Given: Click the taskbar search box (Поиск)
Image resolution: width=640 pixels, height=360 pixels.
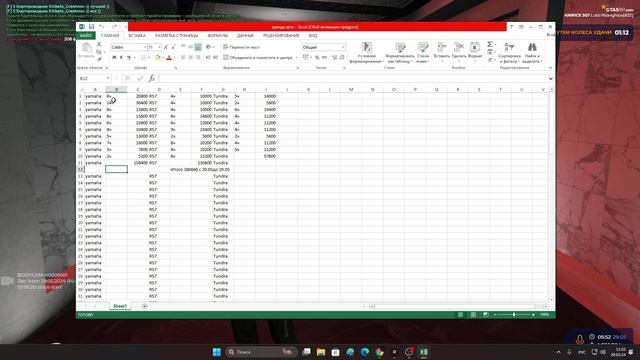Looking at the screenshot, I should [260, 352].
